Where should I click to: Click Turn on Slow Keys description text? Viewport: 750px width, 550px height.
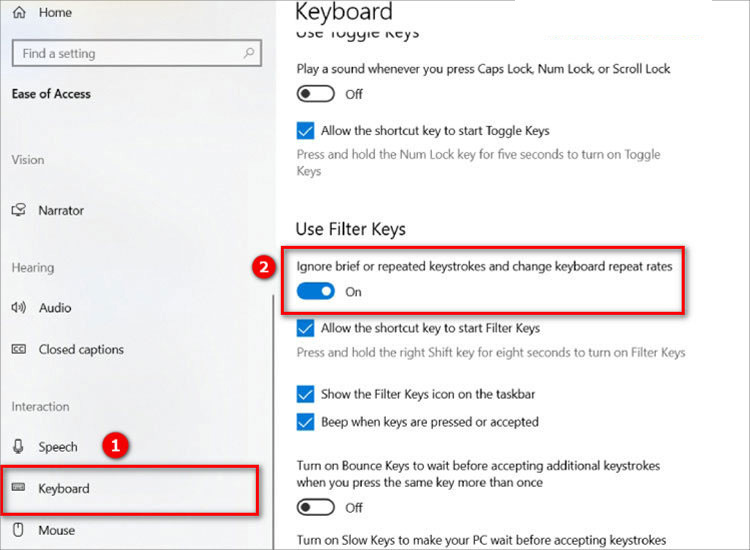[x=481, y=540]
